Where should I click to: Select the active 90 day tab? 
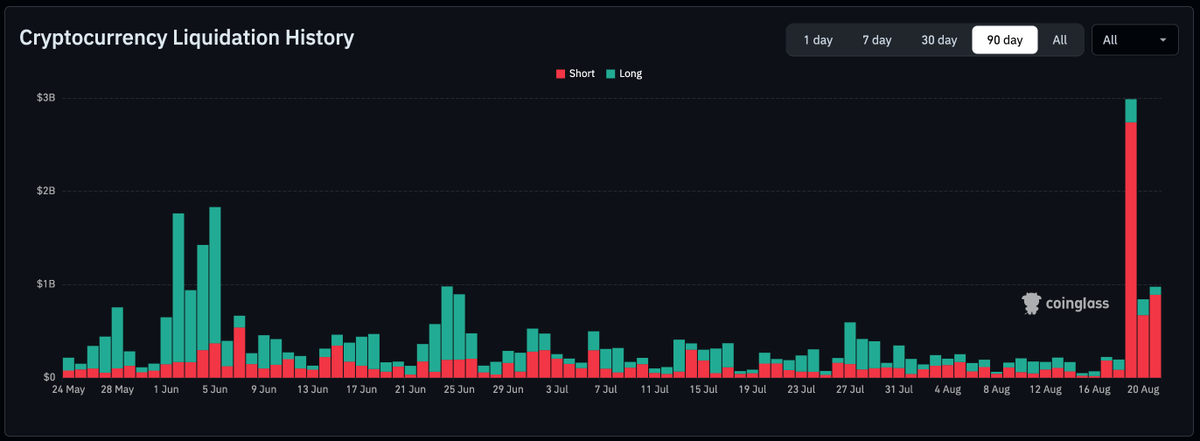click(1005, 40)
